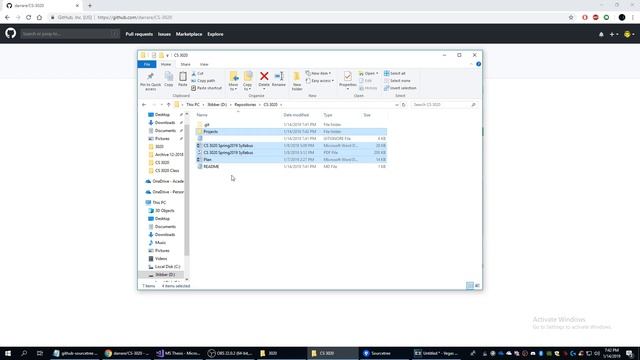Select the README file row

tap(291, 167)
